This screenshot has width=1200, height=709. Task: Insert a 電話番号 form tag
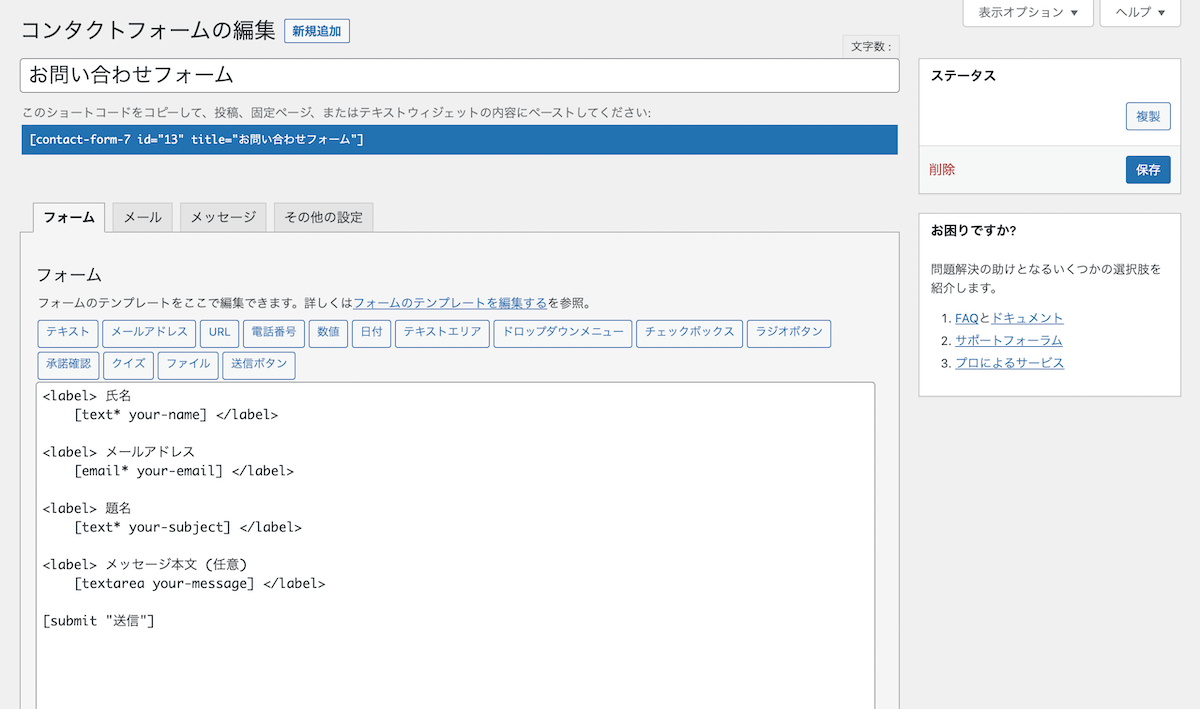point(273,334)
